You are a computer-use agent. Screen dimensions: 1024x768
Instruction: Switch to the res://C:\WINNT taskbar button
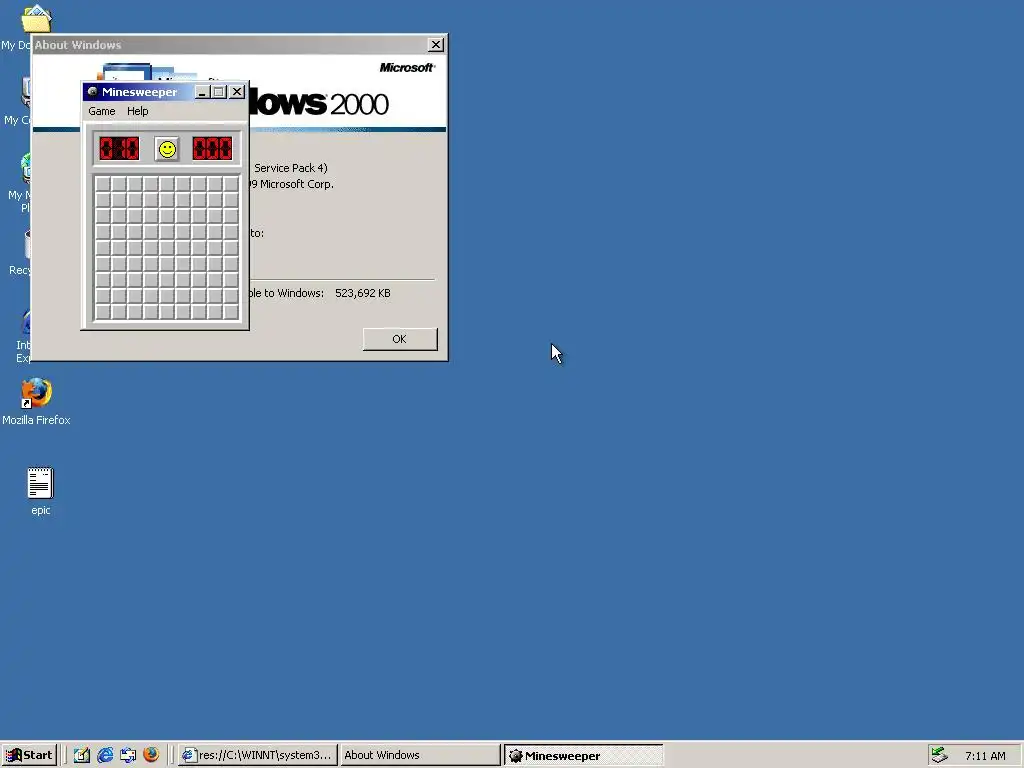click(259, 755)
